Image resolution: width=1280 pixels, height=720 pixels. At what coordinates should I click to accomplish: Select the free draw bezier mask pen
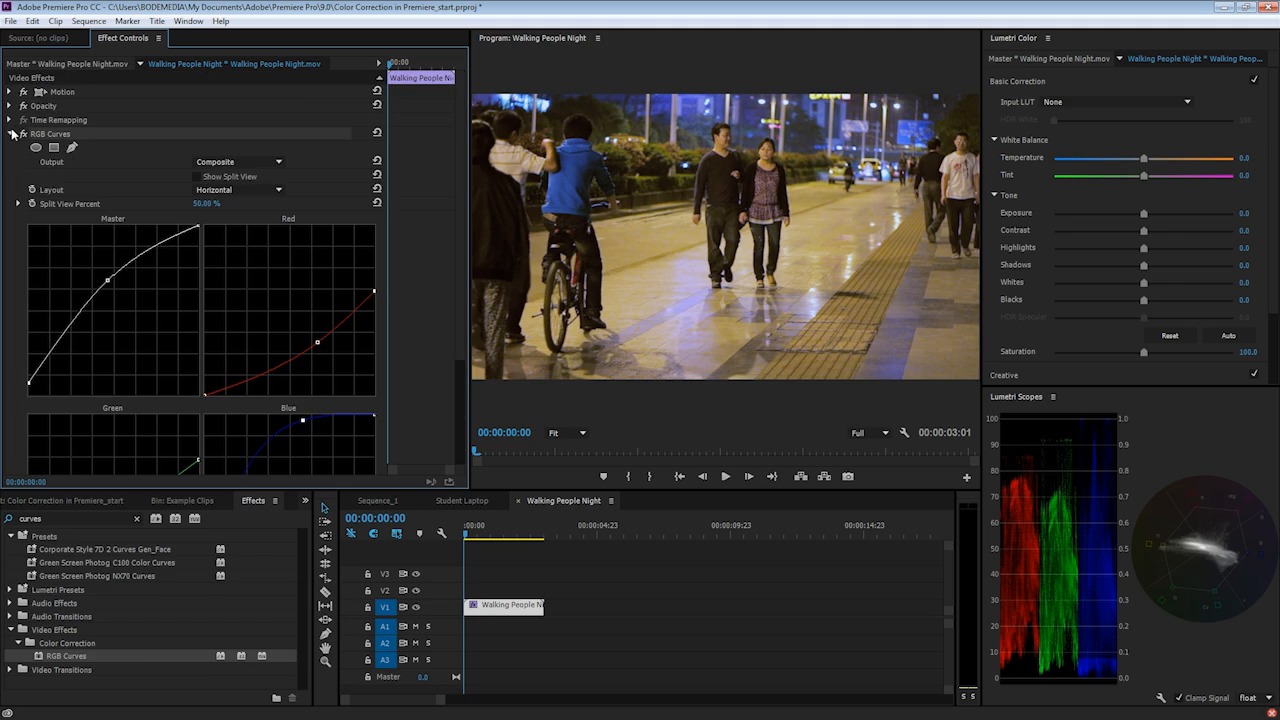tap(72, 147)
